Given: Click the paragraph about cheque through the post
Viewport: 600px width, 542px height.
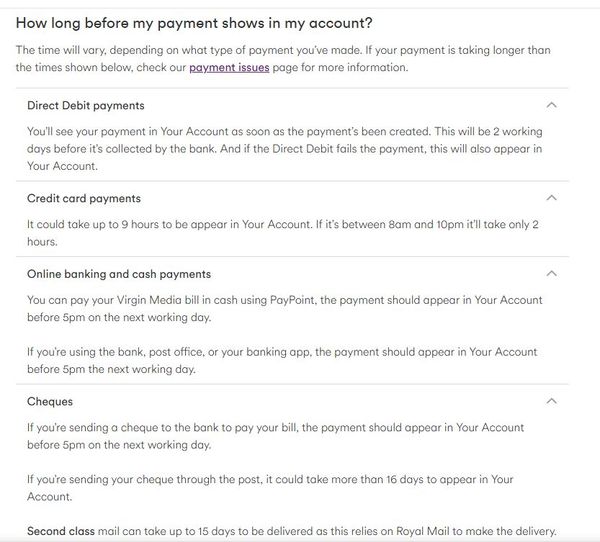Looking at the screenshot, I should coord(270,488).
